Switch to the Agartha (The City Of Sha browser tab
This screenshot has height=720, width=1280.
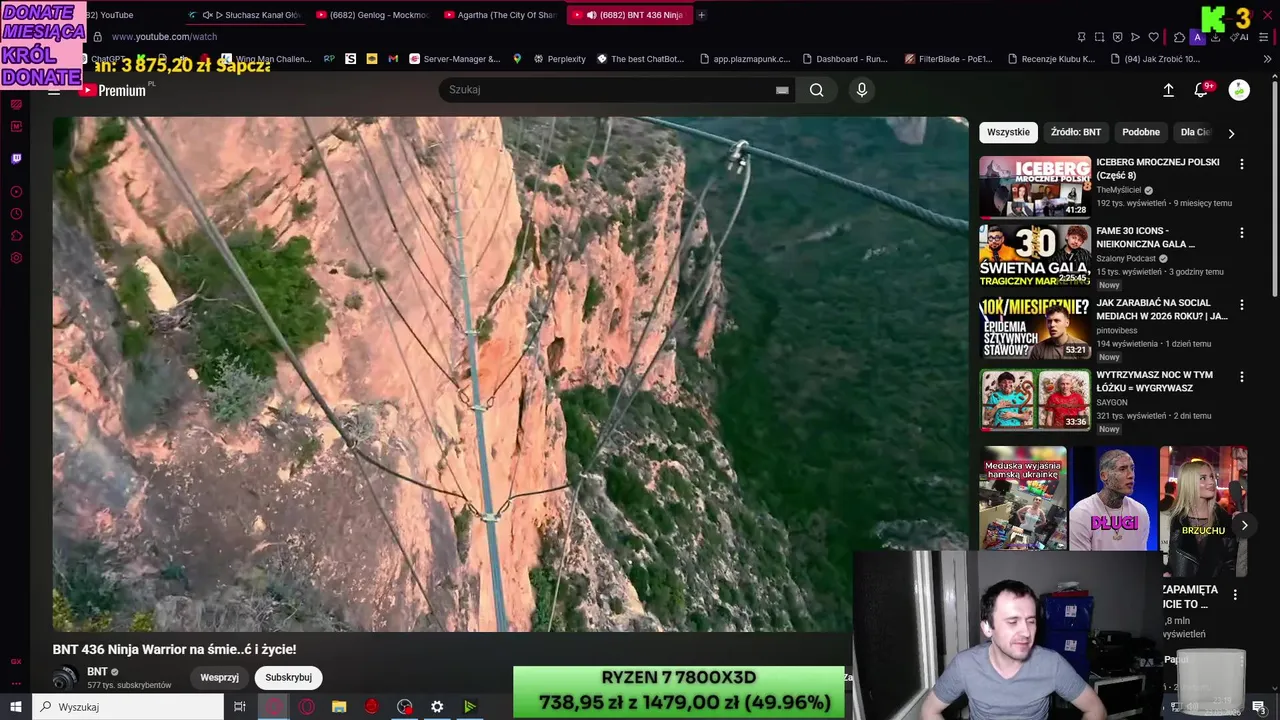(x=500, y=15)
